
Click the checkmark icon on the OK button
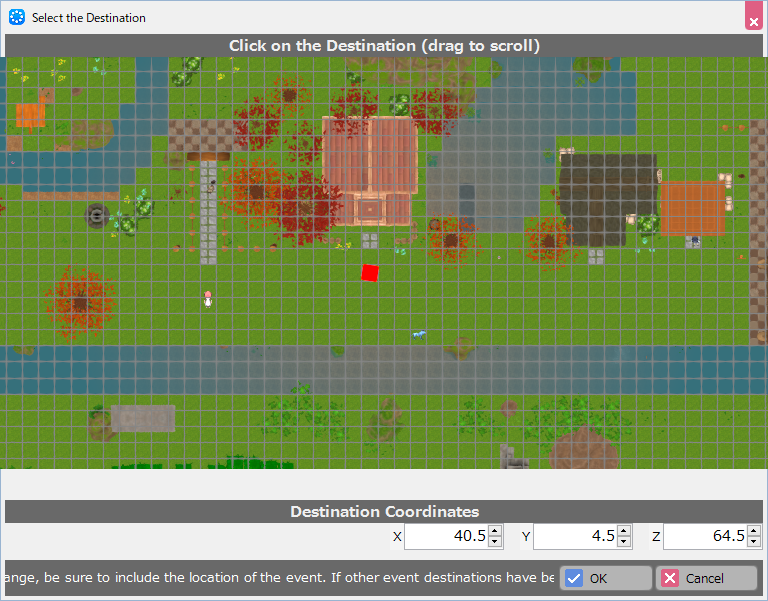(x=574, y=578)
